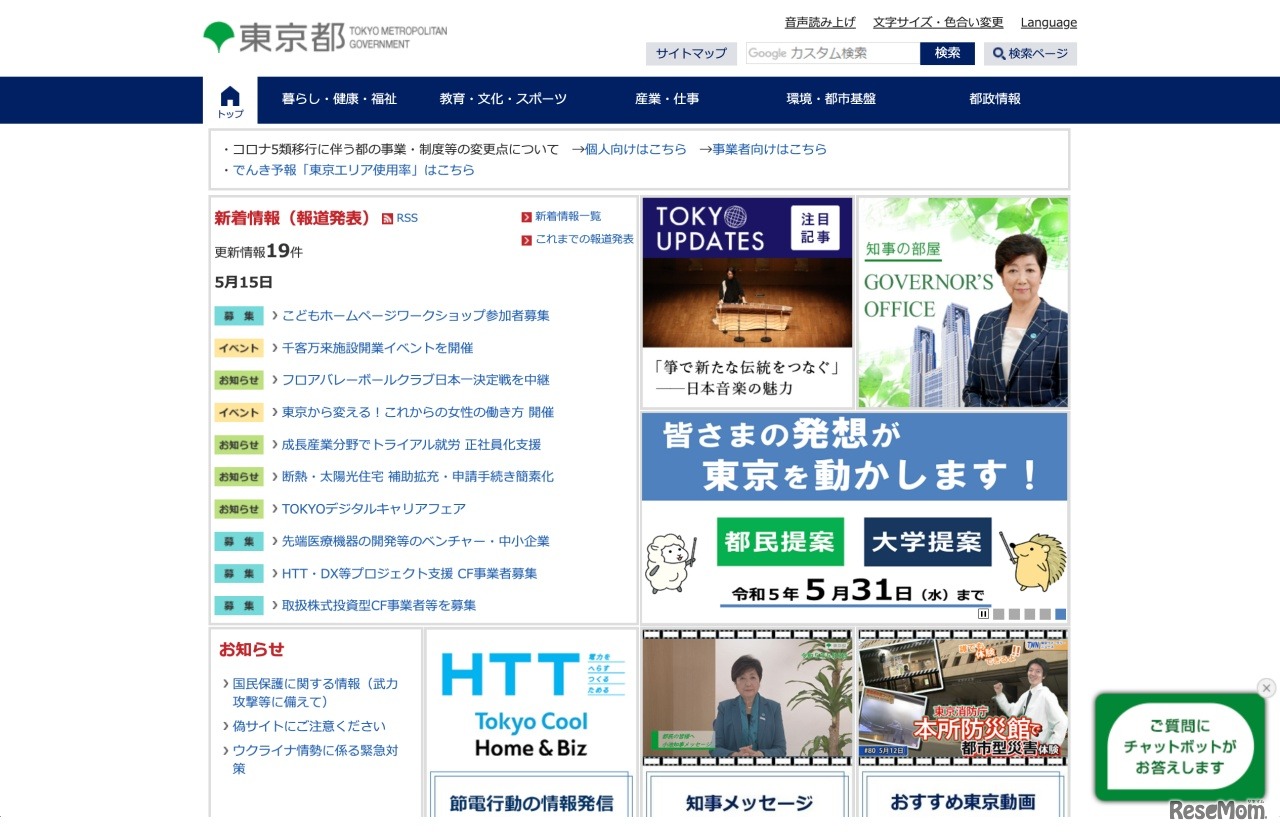Open TOKYOデジタルキャリアフェア news link

(x=374, y=509)
